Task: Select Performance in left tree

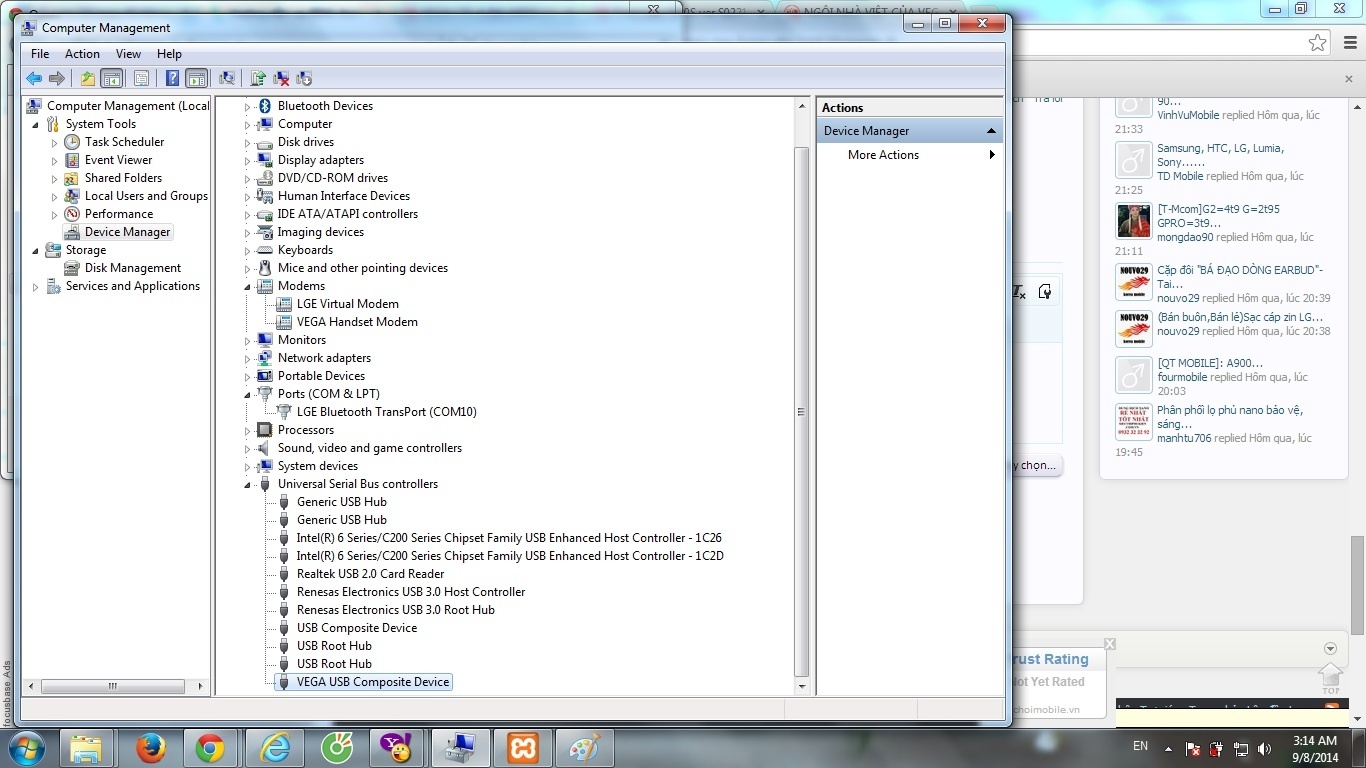Action: coord(118,214)
